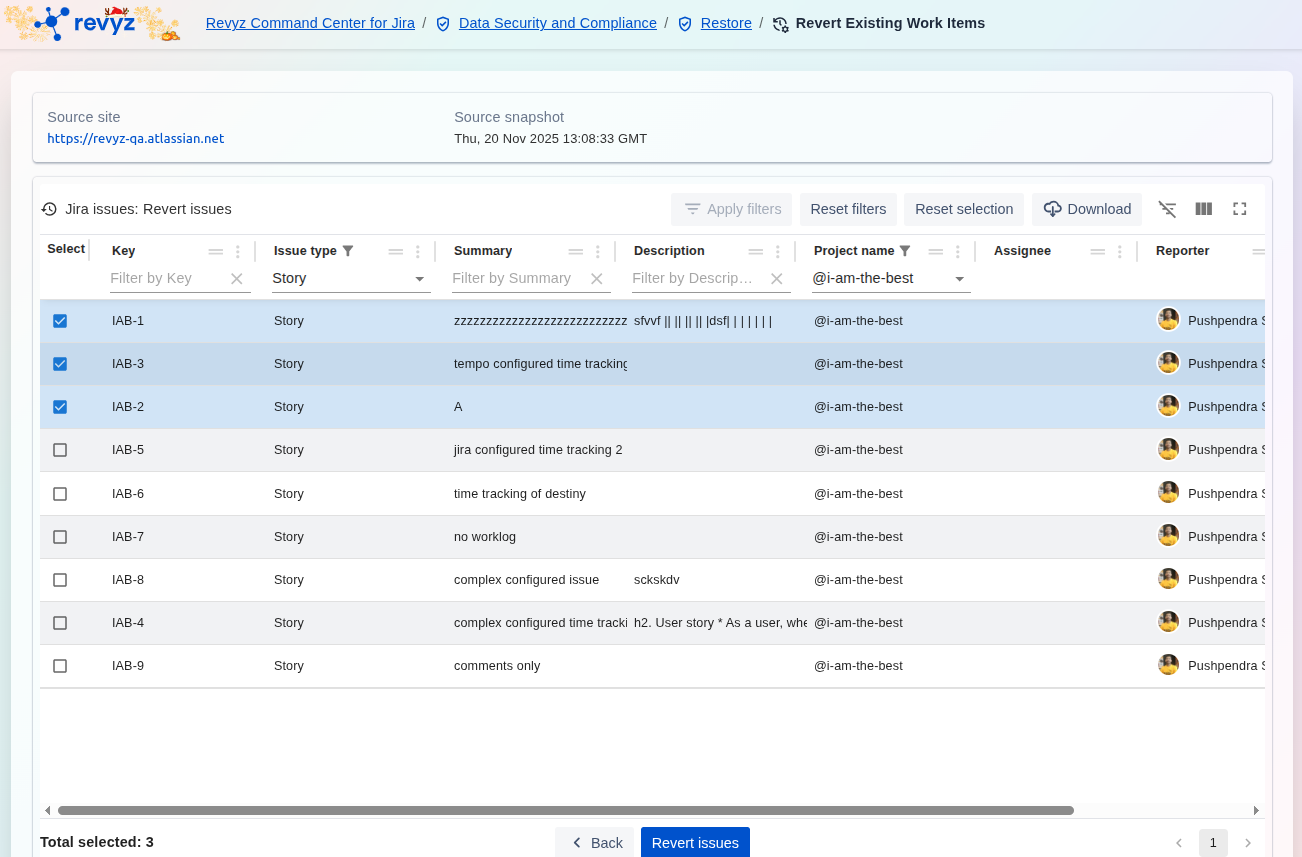Open the revyz-qa.atlassian.net source link
1302x857 pixels.
pyautogui.click(x=136, y=139)
